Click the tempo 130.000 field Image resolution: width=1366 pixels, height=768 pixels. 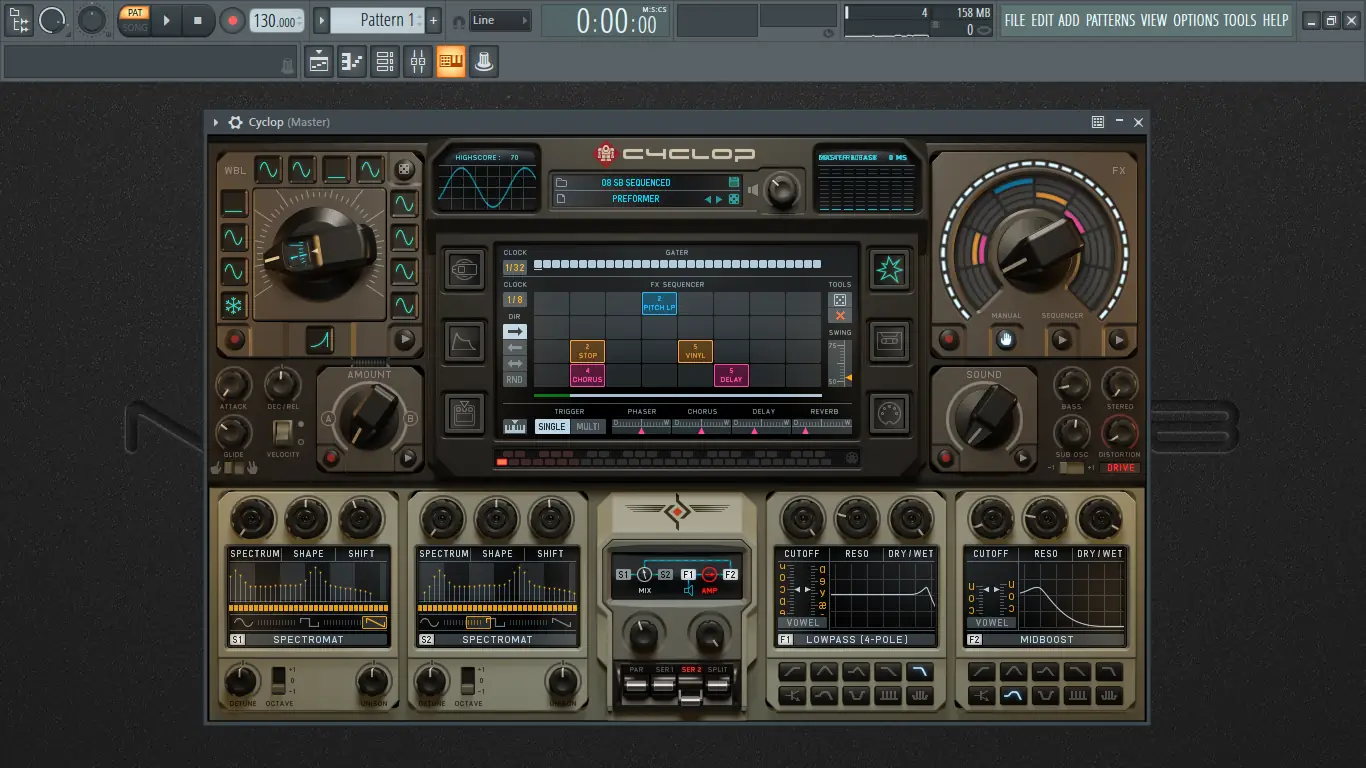click(276, 21)
